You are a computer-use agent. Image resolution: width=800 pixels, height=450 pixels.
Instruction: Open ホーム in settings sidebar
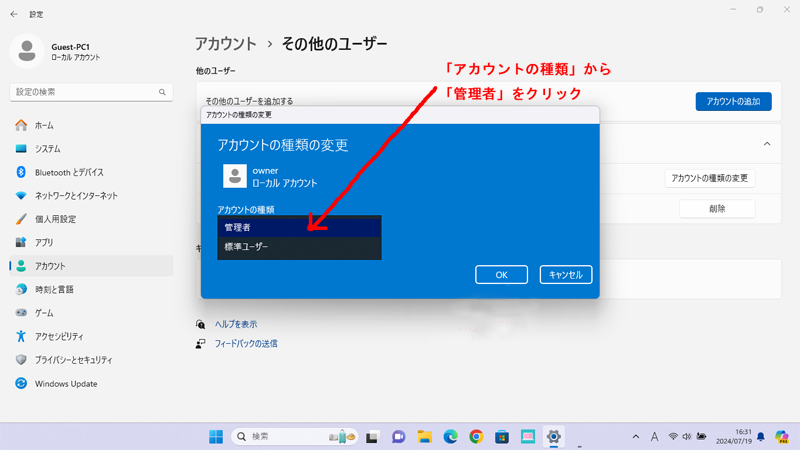pos(44,126)
